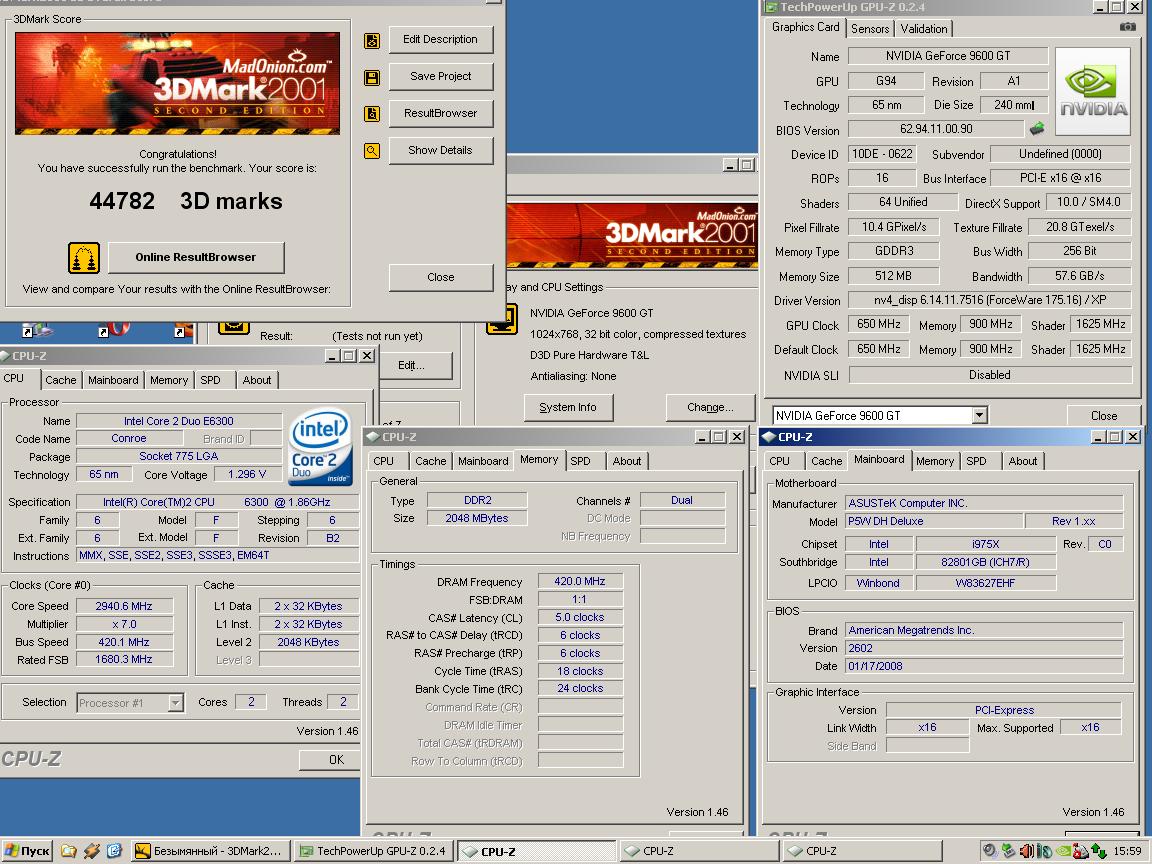Click the memory Size value '2048 MBytes'

[x=476, y=518]
